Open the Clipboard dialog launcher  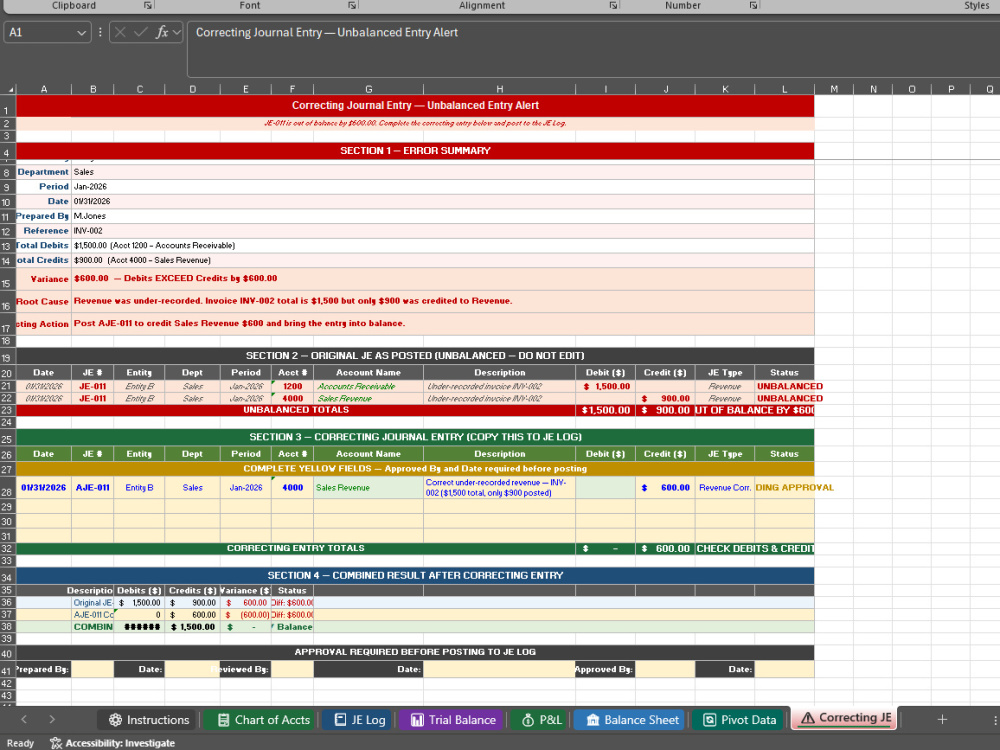tap(148, 5)
